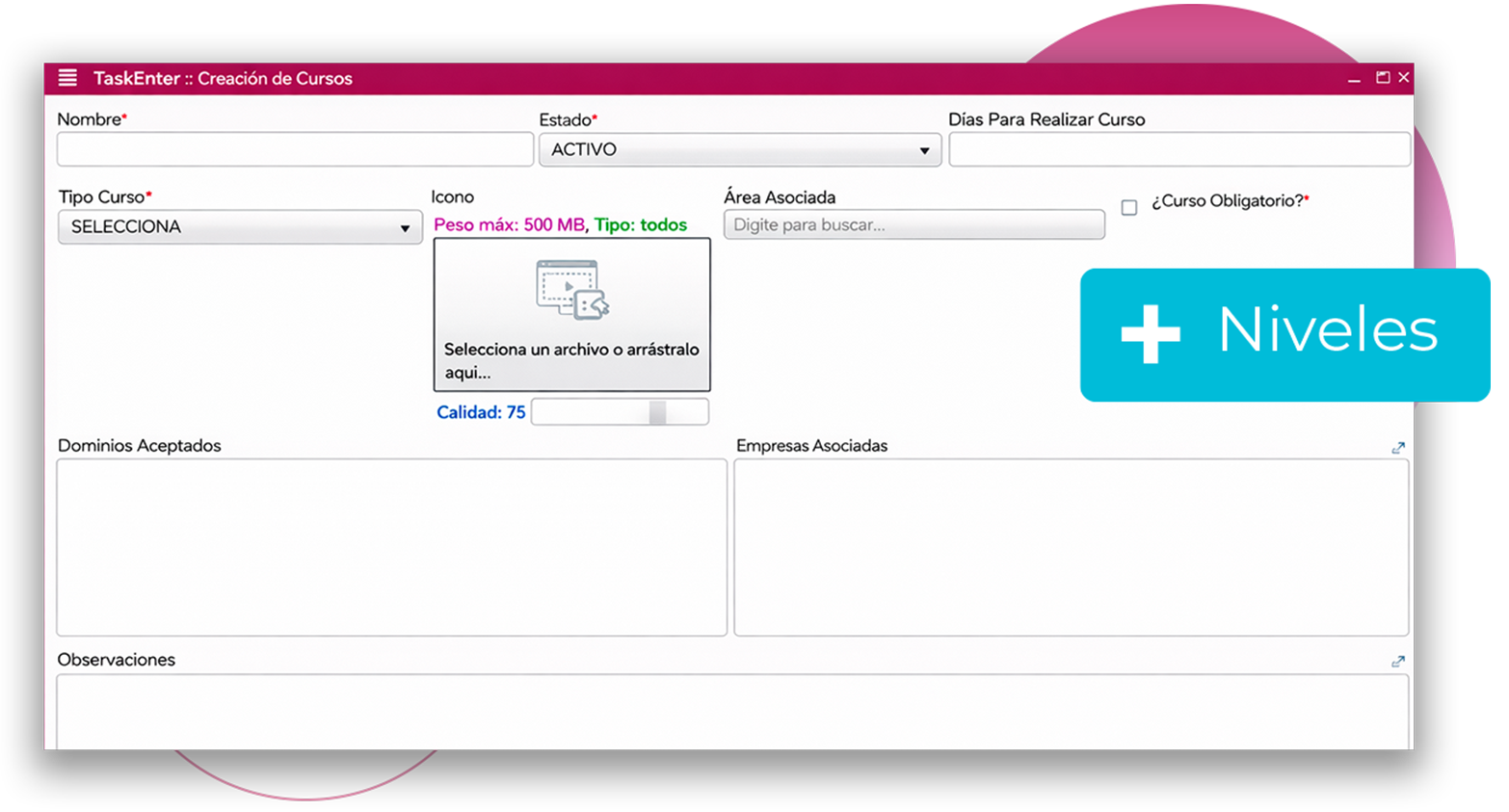Close the Creación de Cursos window

point(1404,77)
